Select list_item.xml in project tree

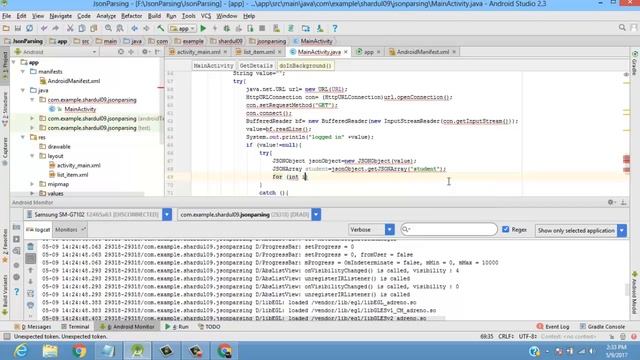(x=72, y=175)
